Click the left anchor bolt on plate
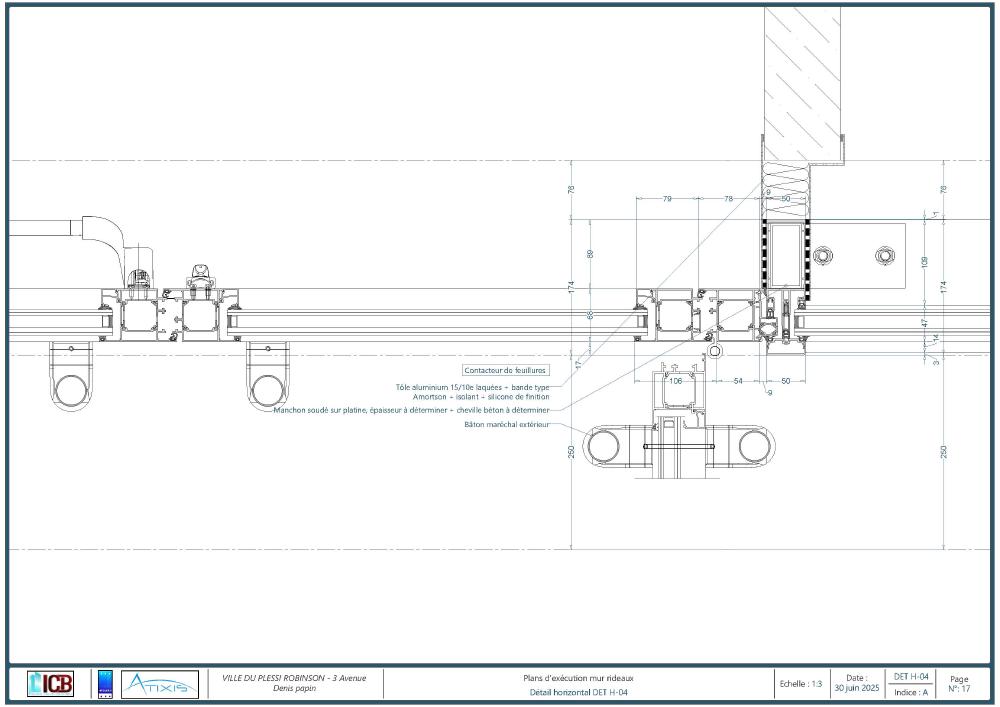The height and width of the screenshot is (707, 1000). coord(822,255)
